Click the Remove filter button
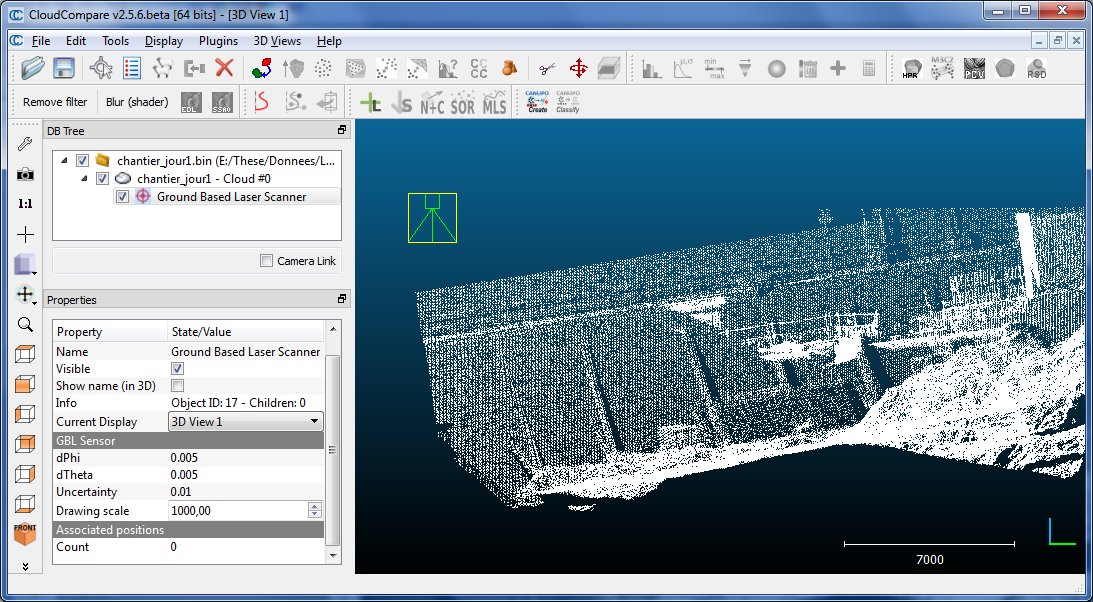The width and height of the screenshot is (1093, 602). tap(55, 102)
